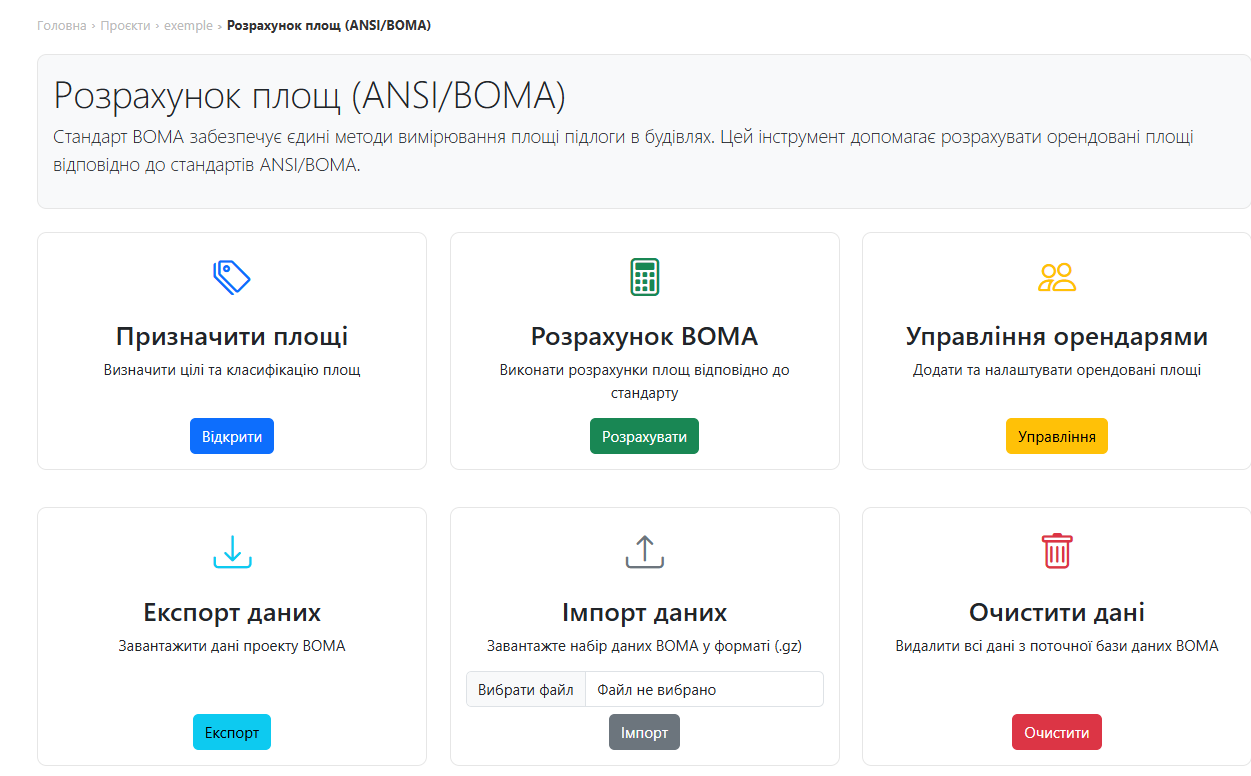This screenshot has width=1251, height=776.
Task: Open the exemple project breadcrumb
Action: (x=188, y=25)
